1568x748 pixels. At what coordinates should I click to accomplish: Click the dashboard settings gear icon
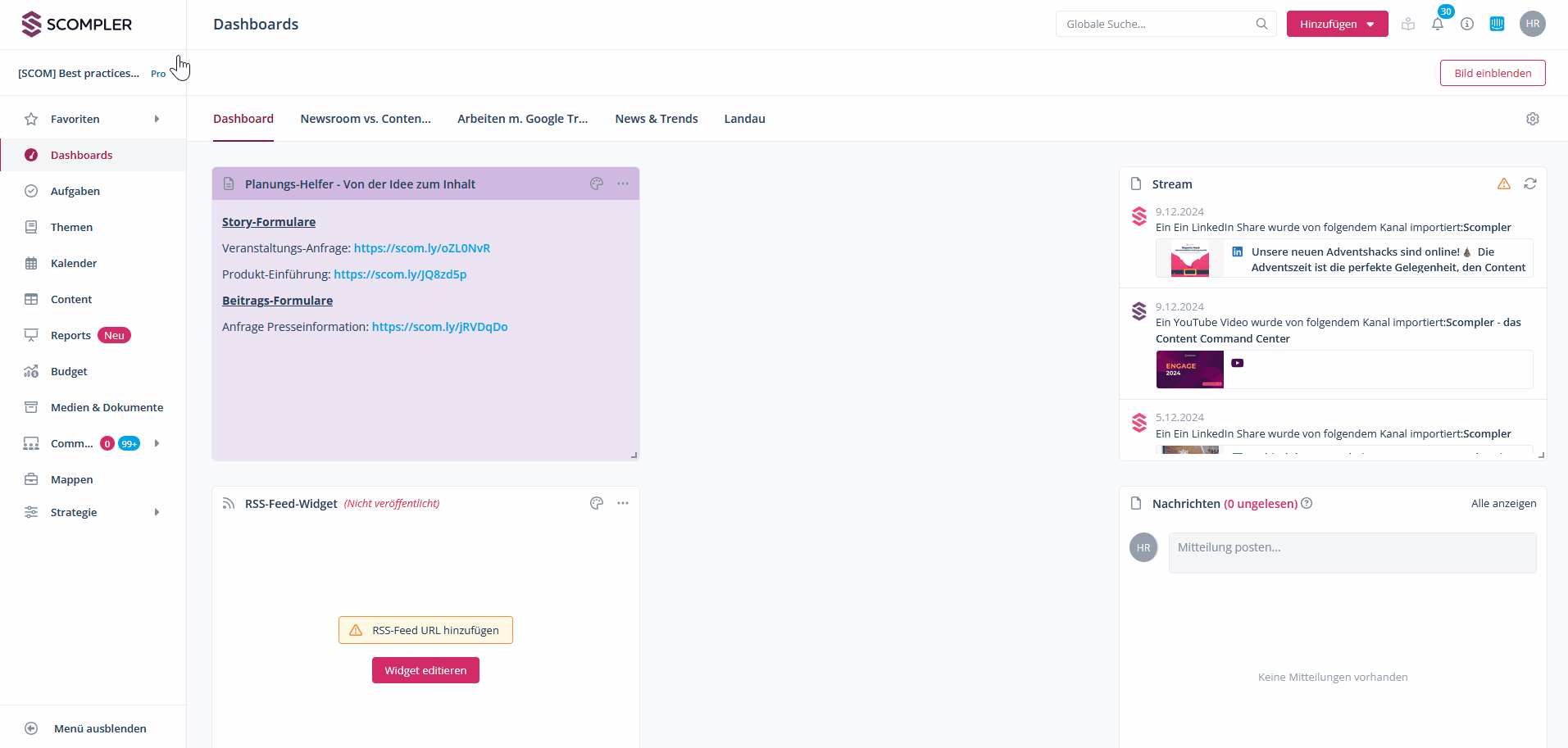tap(1532, 119)
